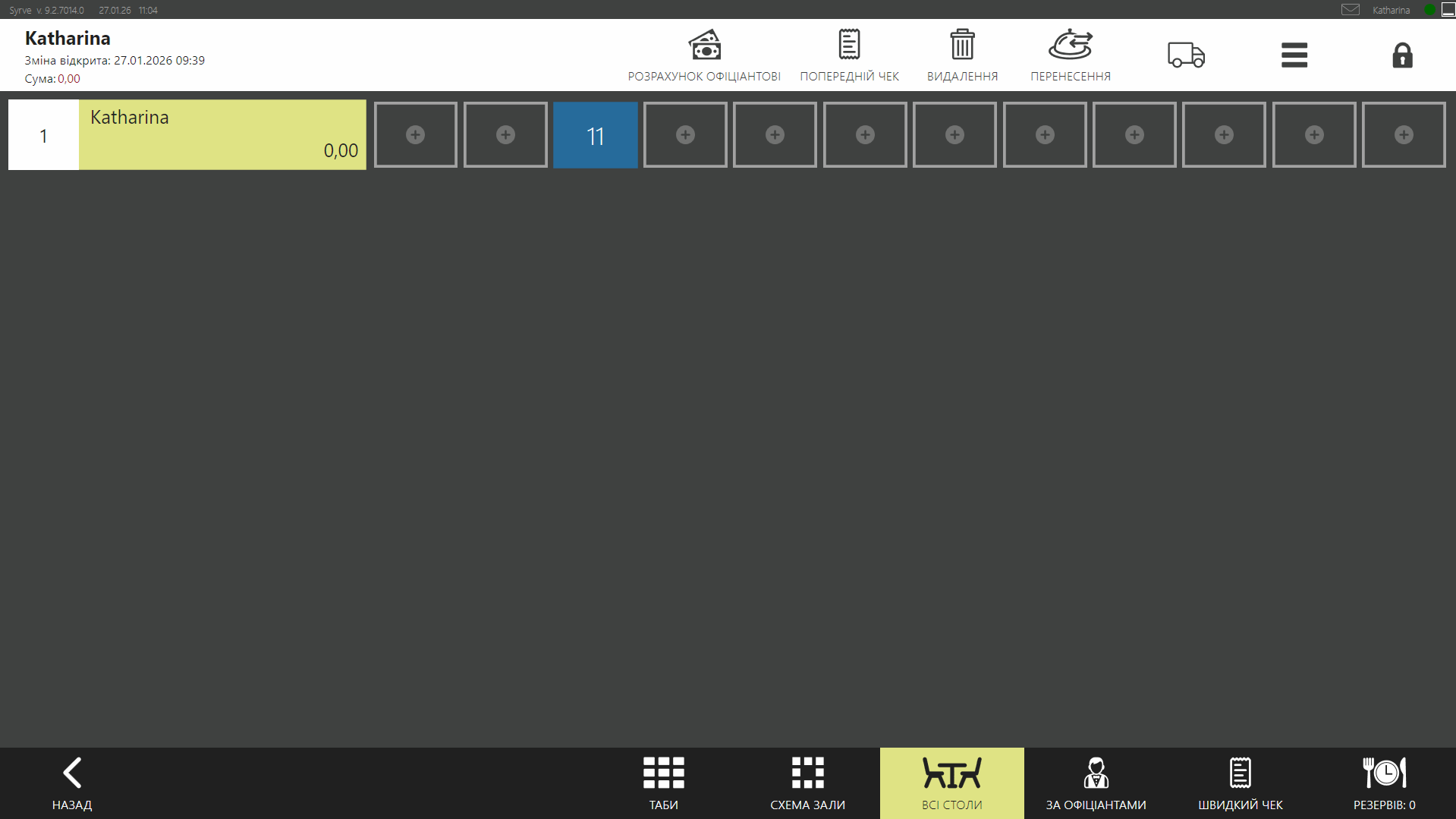Image resolution: width=1456 pixels, height=819 pixels.
Task: Click the Видалення trash bin icon
Action: pyautogui.click(x=962, y=45)
